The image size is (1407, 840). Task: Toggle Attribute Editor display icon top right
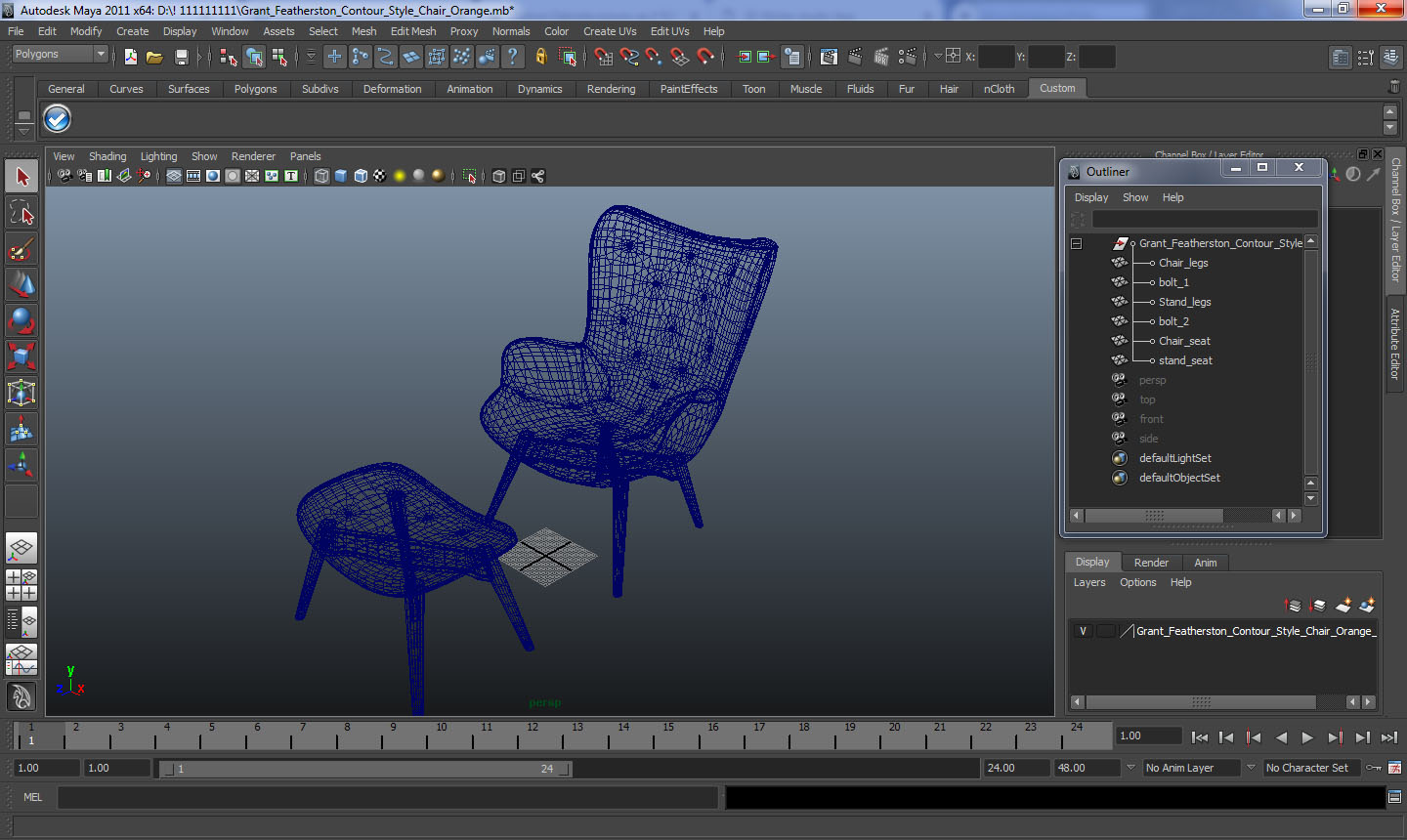(1341, 58)
